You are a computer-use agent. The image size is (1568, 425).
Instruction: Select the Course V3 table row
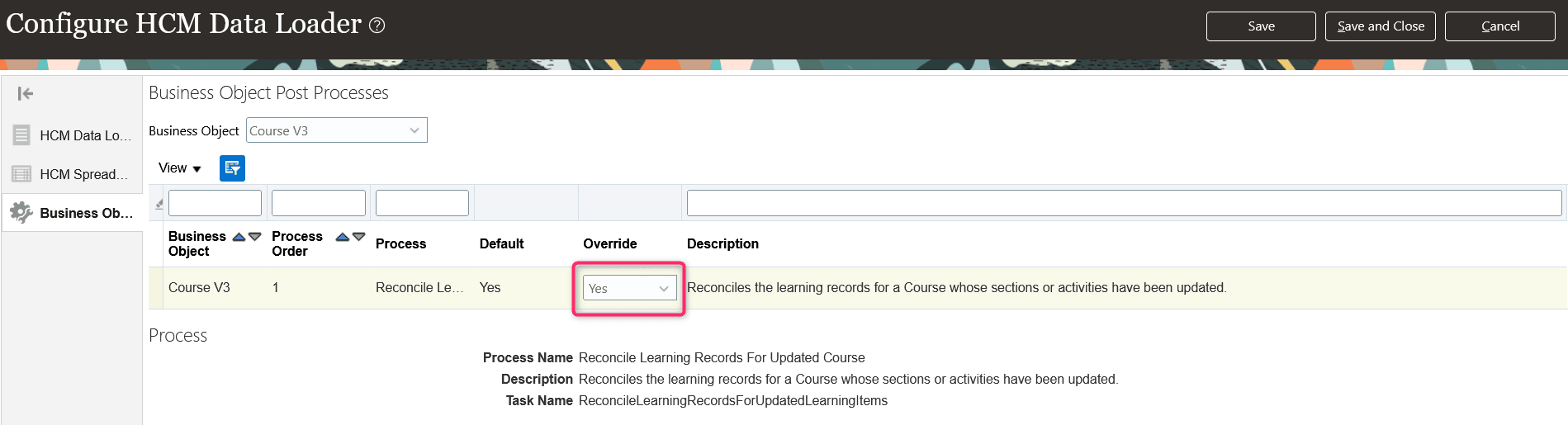click(858, 288)
